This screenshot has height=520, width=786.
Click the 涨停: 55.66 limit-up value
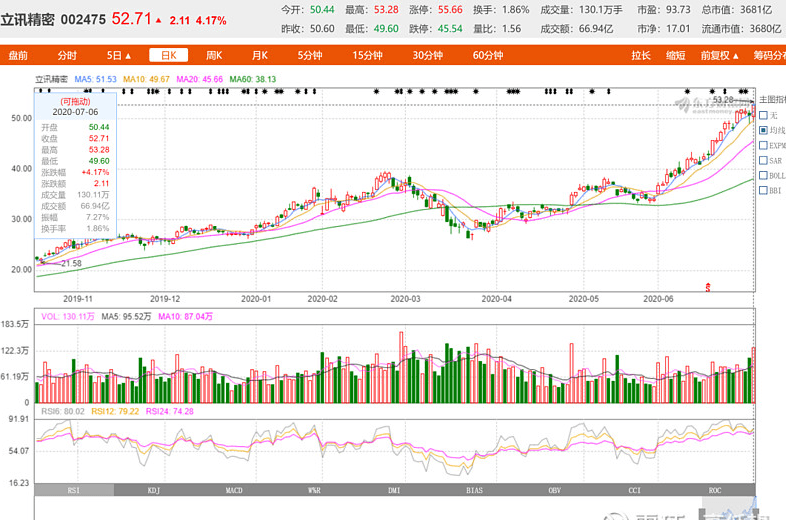436,10
